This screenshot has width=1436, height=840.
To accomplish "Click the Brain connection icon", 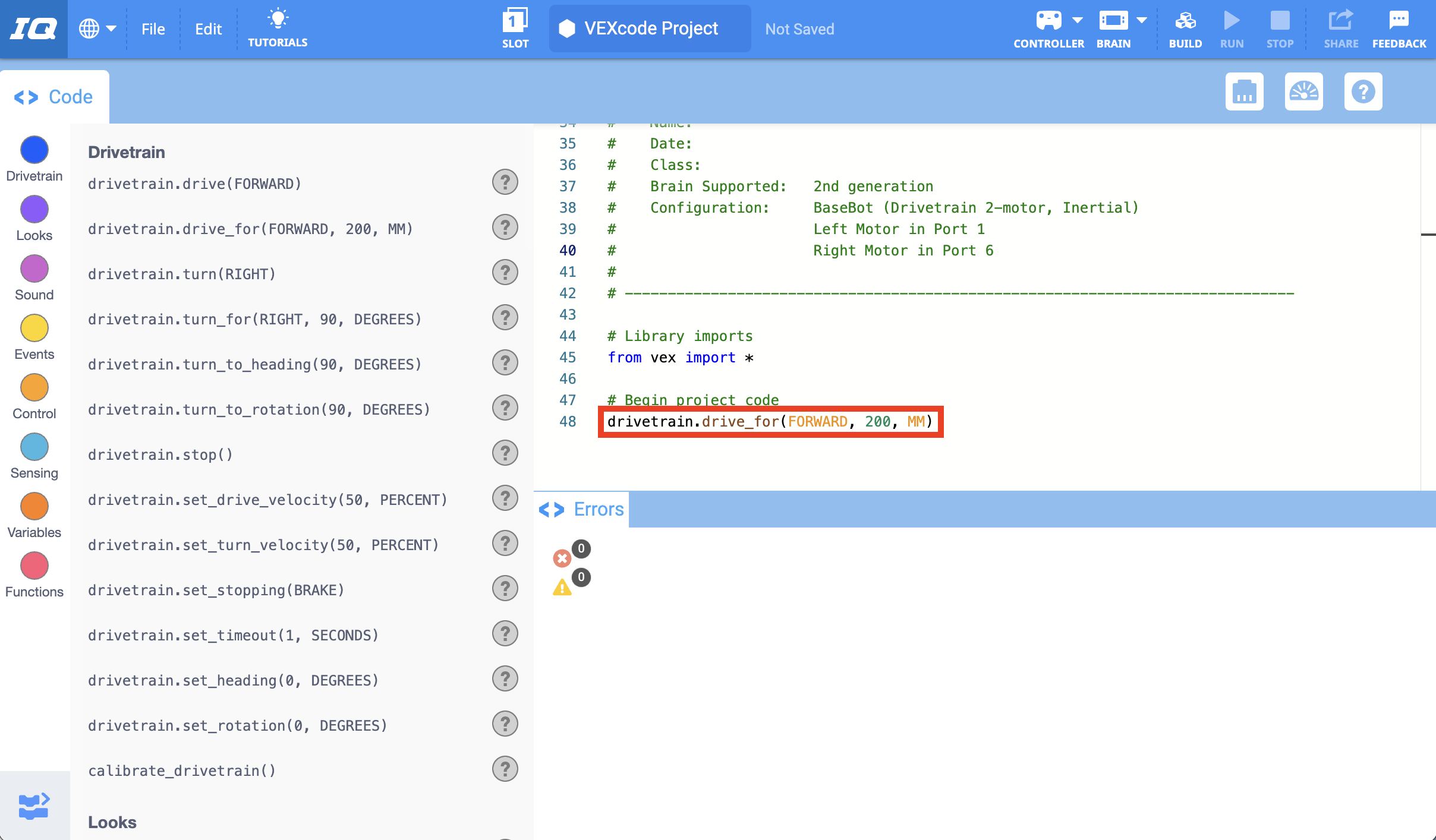I will pos(1112,20).
